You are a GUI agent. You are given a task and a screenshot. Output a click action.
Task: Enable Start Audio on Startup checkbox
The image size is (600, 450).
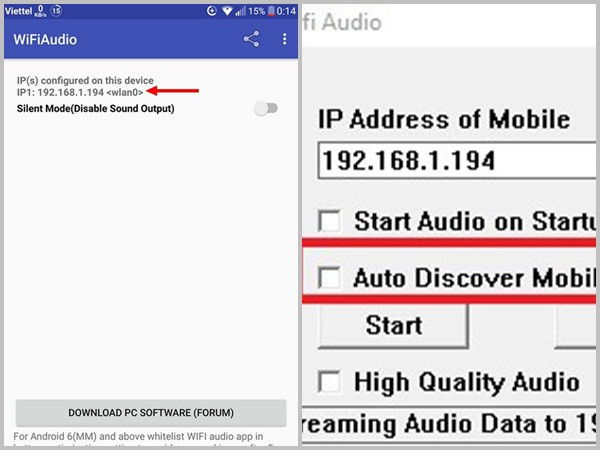pyautogui.click(x=328, y=221)
